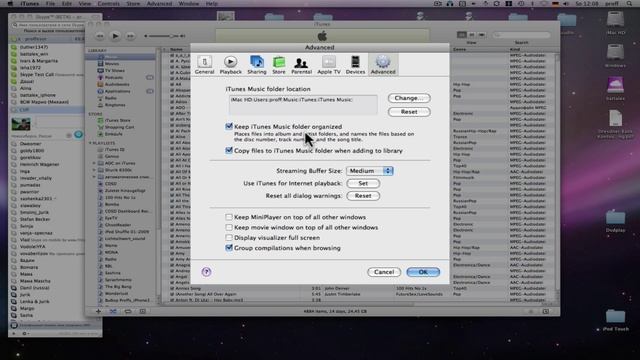The height and width of the screenshot is (360, 640).
Task: Select the Advanced preferences pane
Action: pyautogui.click(x=383, y=65)
